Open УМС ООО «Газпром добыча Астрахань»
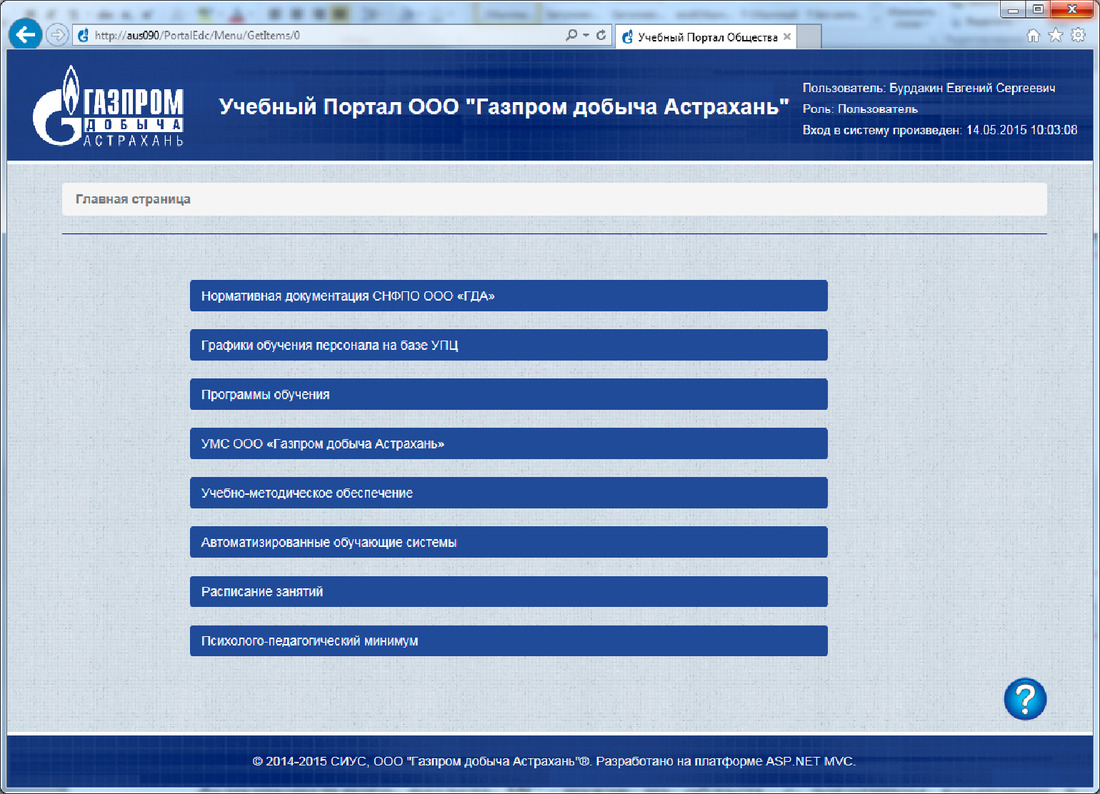Image resolution: width=1100 pixels, height=794 pixels. click(x=509, y=444)
